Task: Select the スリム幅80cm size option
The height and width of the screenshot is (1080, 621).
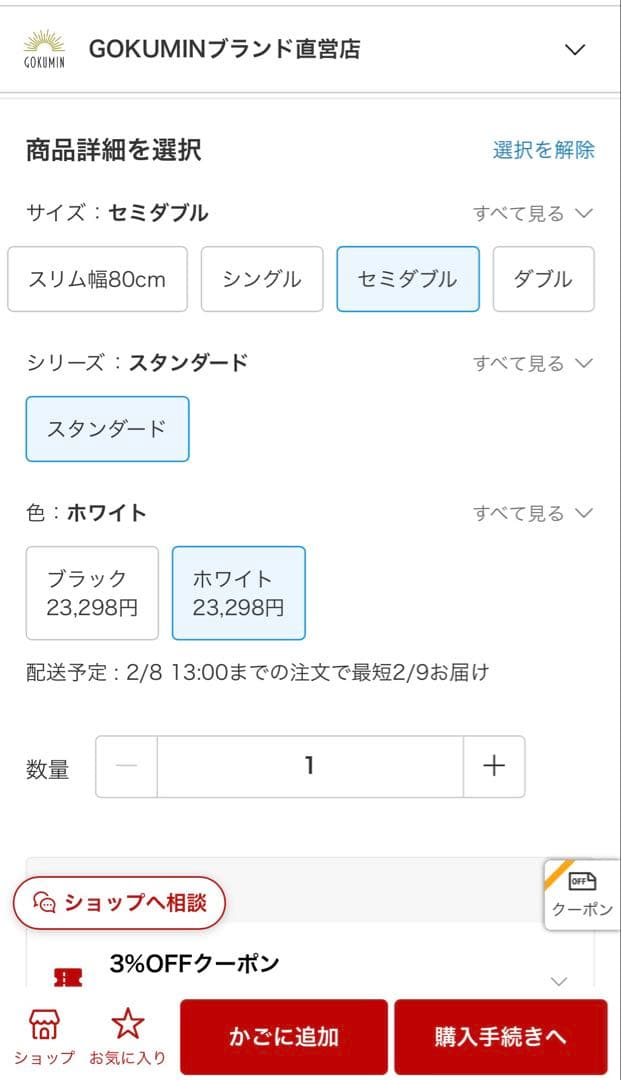Action: [x=97, y=279]
